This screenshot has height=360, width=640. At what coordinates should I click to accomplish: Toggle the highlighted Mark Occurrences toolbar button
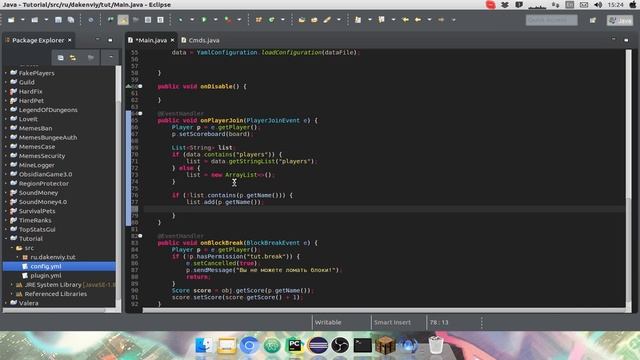[123, 20]
